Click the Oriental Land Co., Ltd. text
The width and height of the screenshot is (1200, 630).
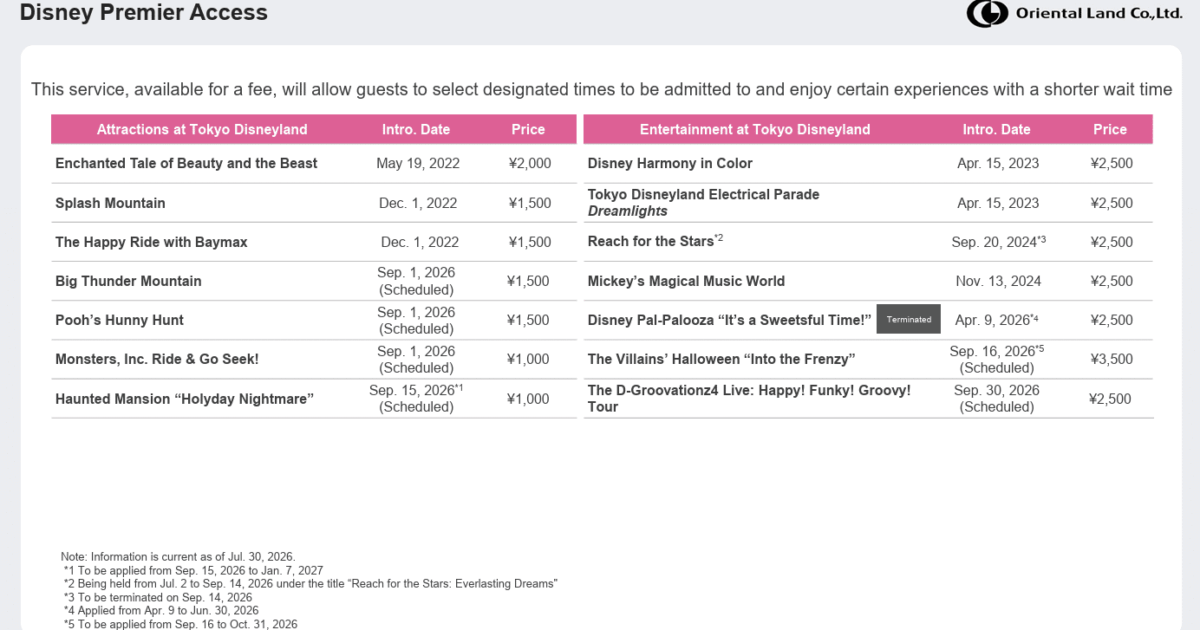click(x=1099, y=13)
